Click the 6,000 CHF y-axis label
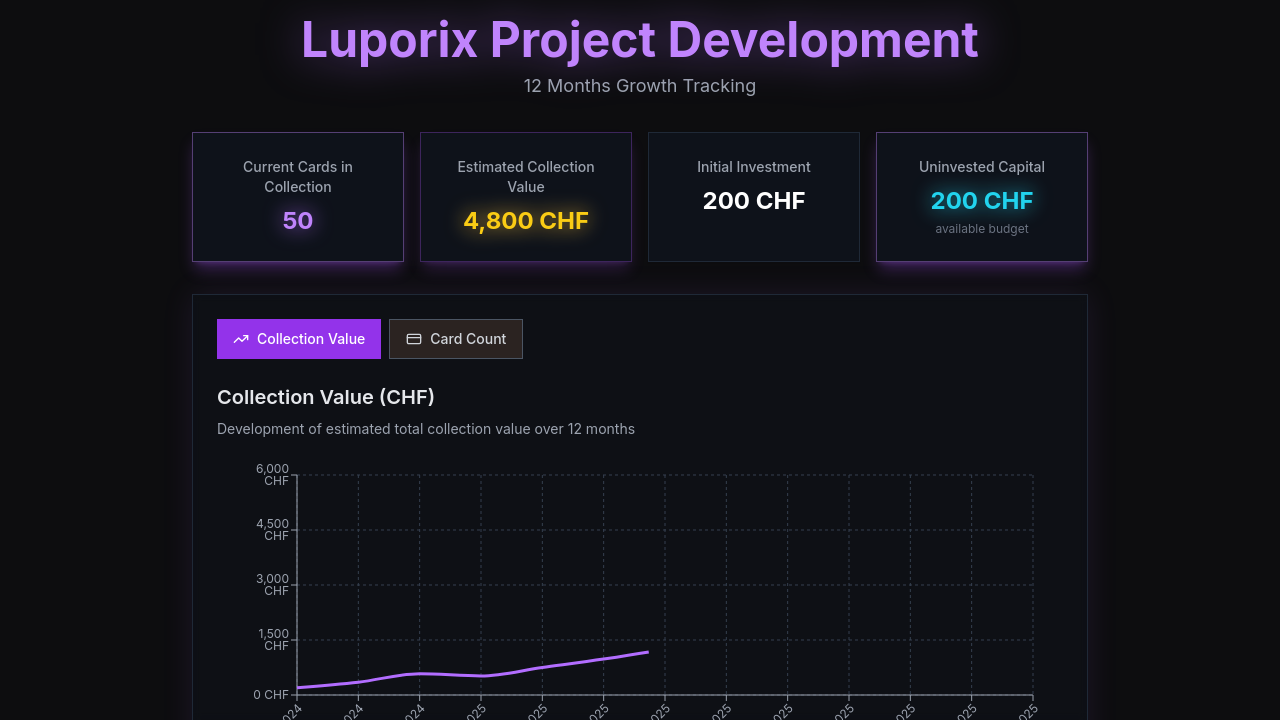This screenshot has width=1280, height=720. click(273, 475)
